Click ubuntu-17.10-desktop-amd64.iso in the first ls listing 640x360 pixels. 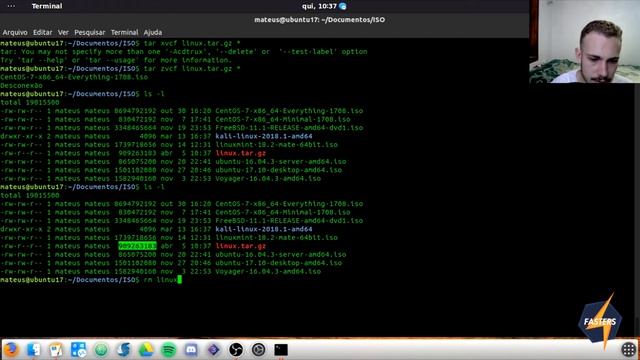[x=279, y=170]
